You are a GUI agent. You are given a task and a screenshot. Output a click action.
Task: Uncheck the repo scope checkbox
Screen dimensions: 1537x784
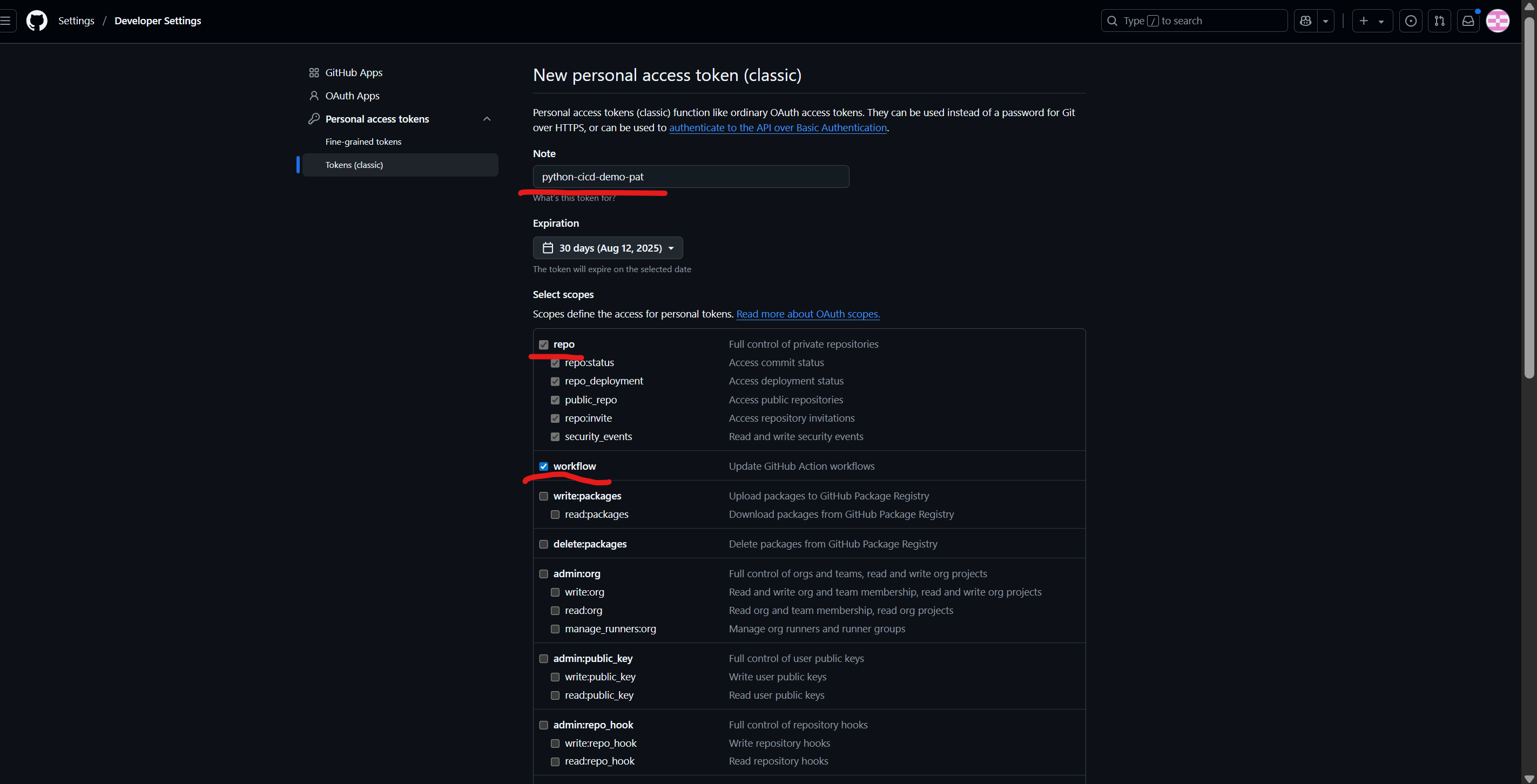pyautogui.click(x=543, y=344)
